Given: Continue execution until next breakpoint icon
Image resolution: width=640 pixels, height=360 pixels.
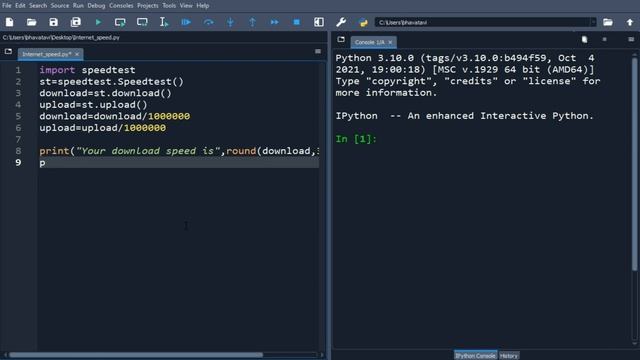Looking at the screenshot, I should 274,22.
